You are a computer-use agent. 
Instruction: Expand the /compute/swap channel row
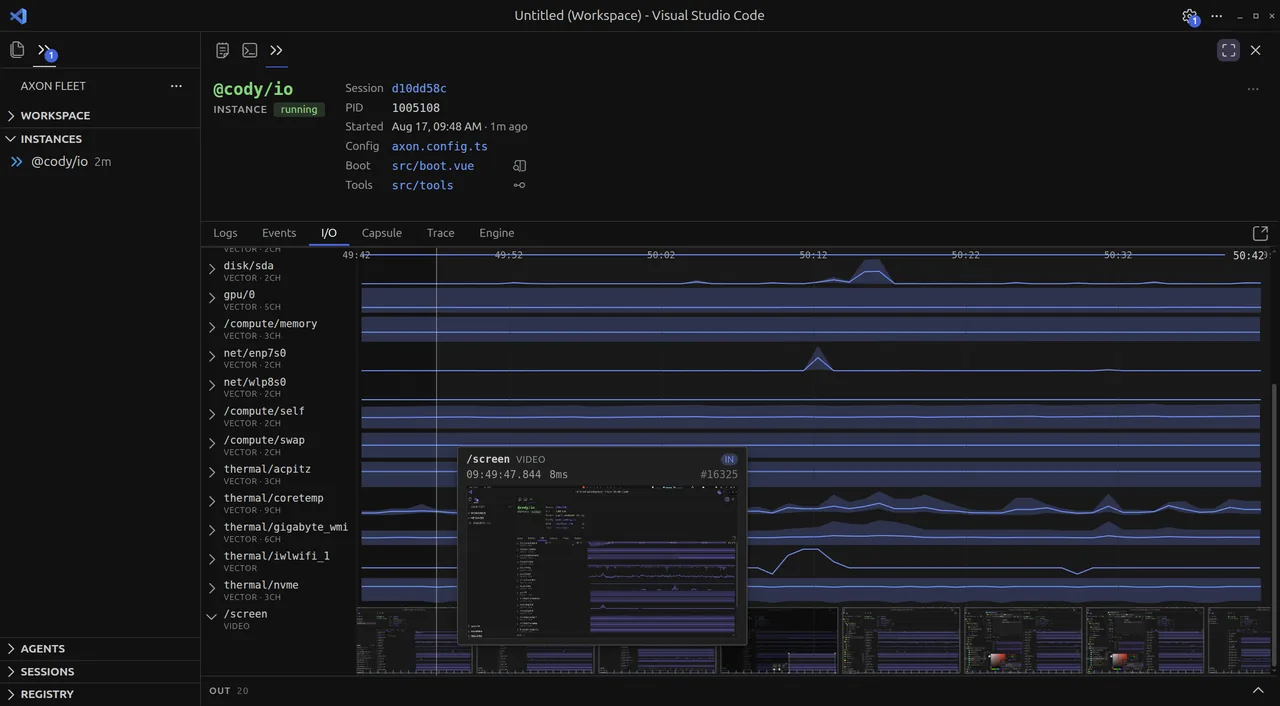coord(212,443)
